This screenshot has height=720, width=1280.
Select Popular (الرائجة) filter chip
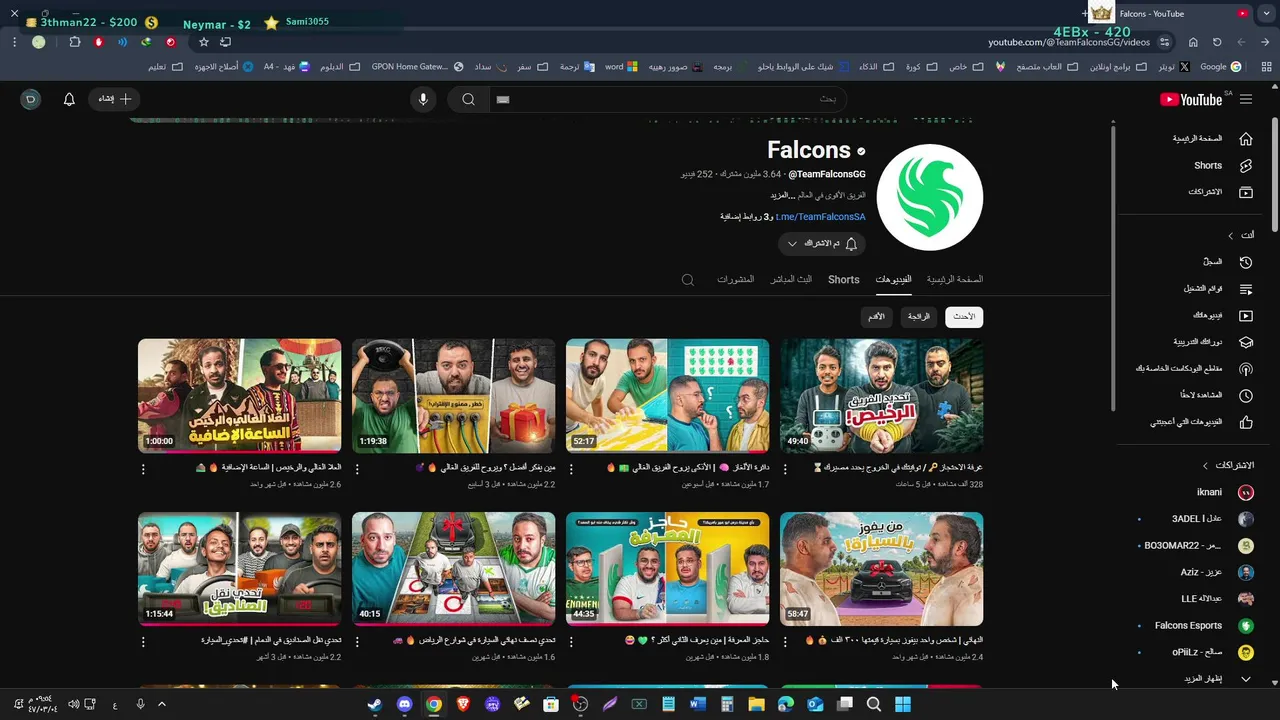919,317
